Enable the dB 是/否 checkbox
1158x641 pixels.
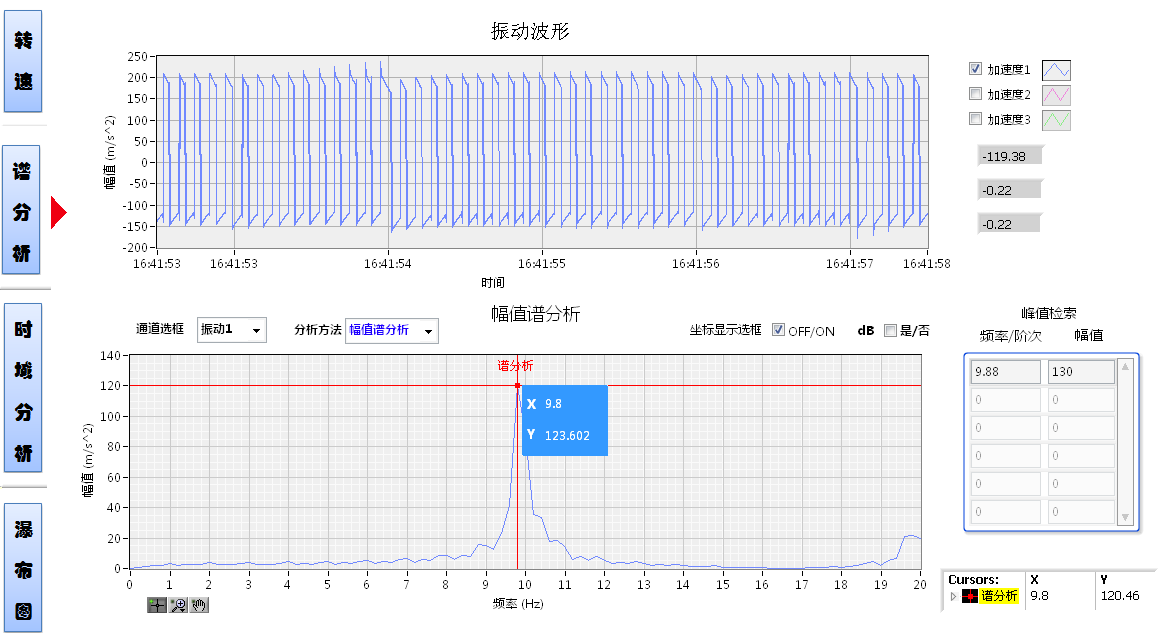890,331
